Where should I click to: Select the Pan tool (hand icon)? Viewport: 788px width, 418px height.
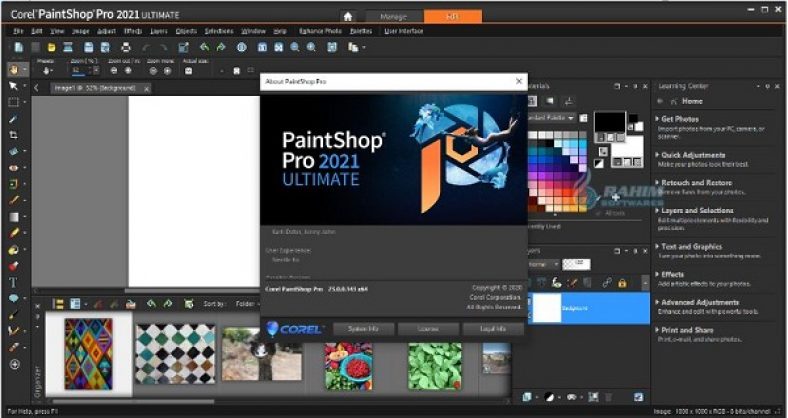(14, 69)
